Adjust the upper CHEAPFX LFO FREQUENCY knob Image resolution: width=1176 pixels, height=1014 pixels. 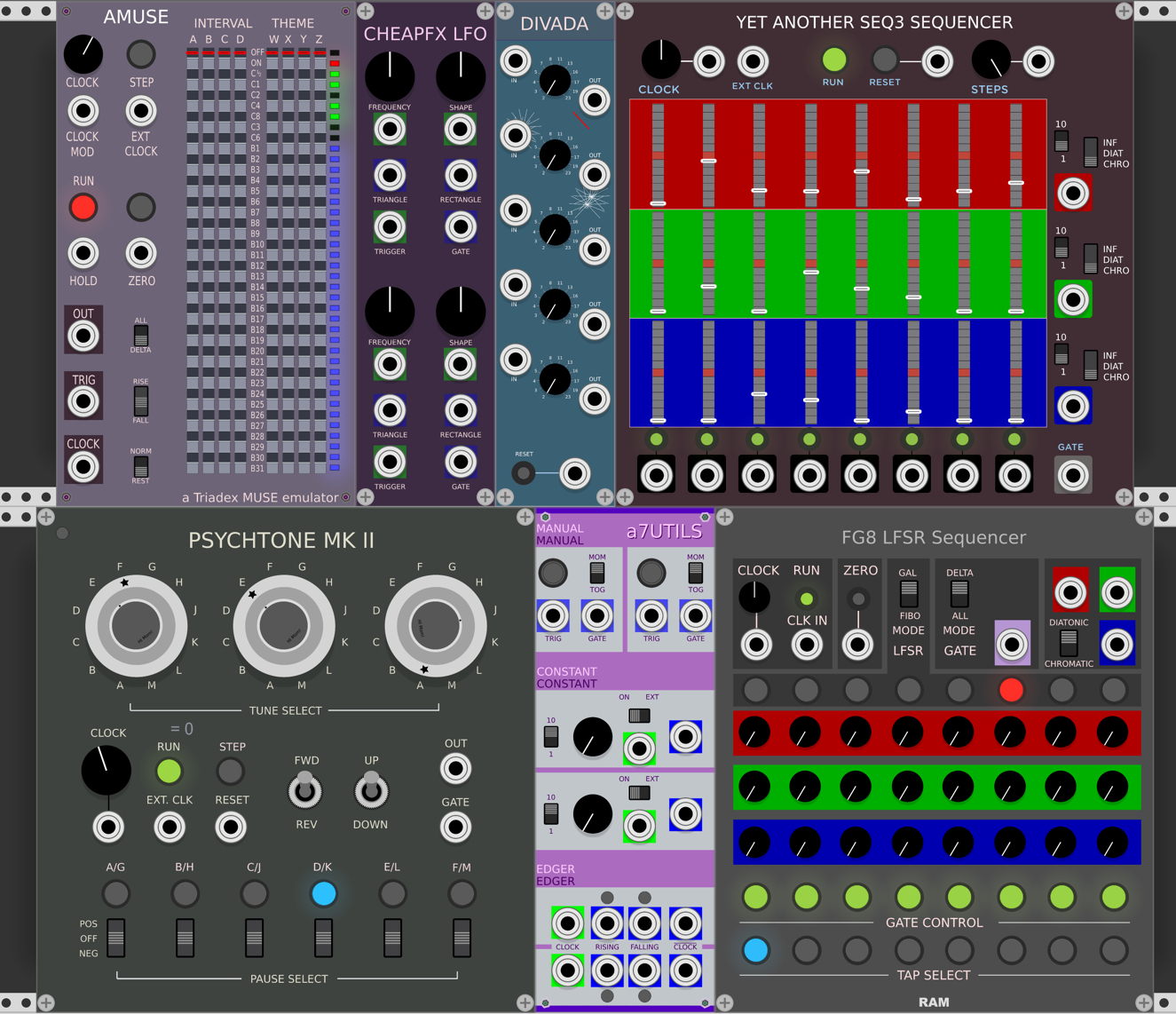[x=390, y=76]
